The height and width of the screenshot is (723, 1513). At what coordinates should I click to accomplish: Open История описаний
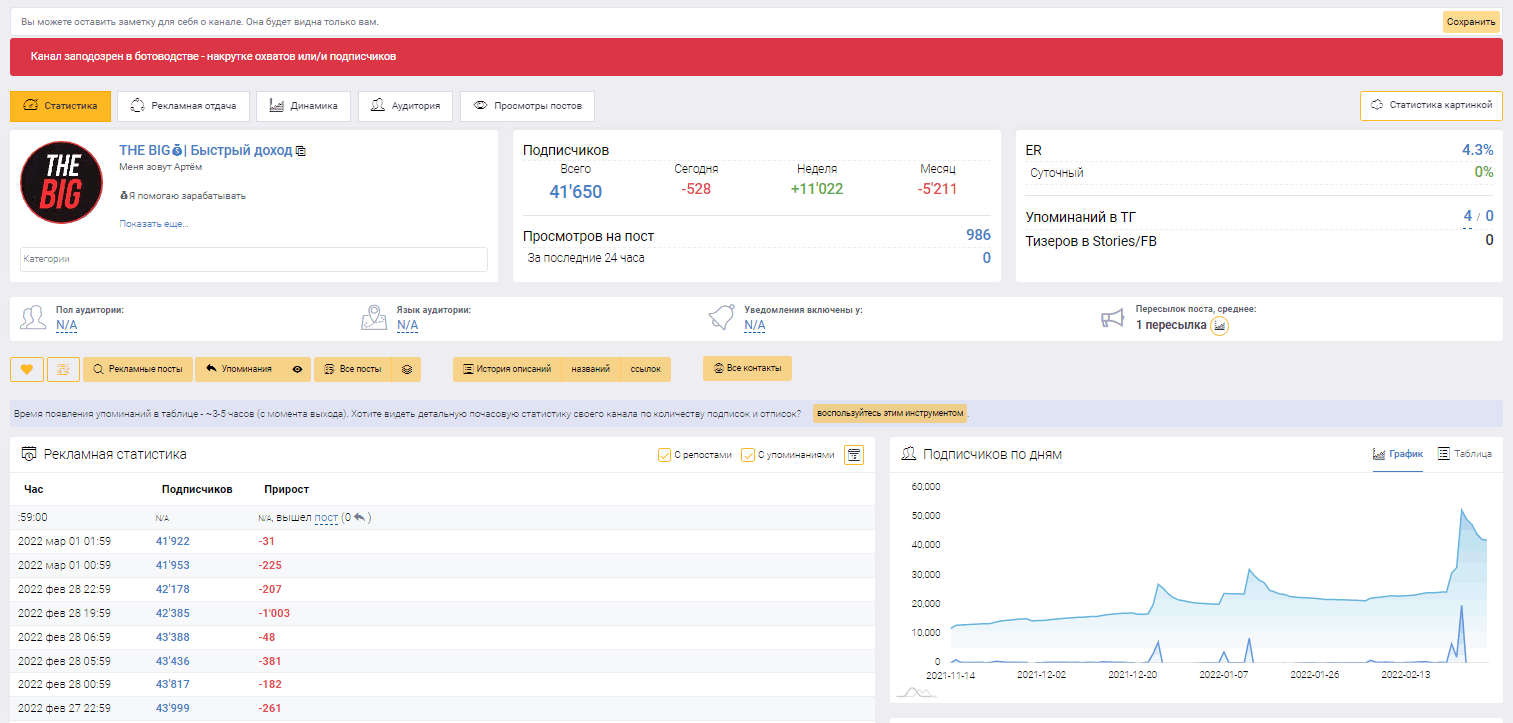coord(507,369)
